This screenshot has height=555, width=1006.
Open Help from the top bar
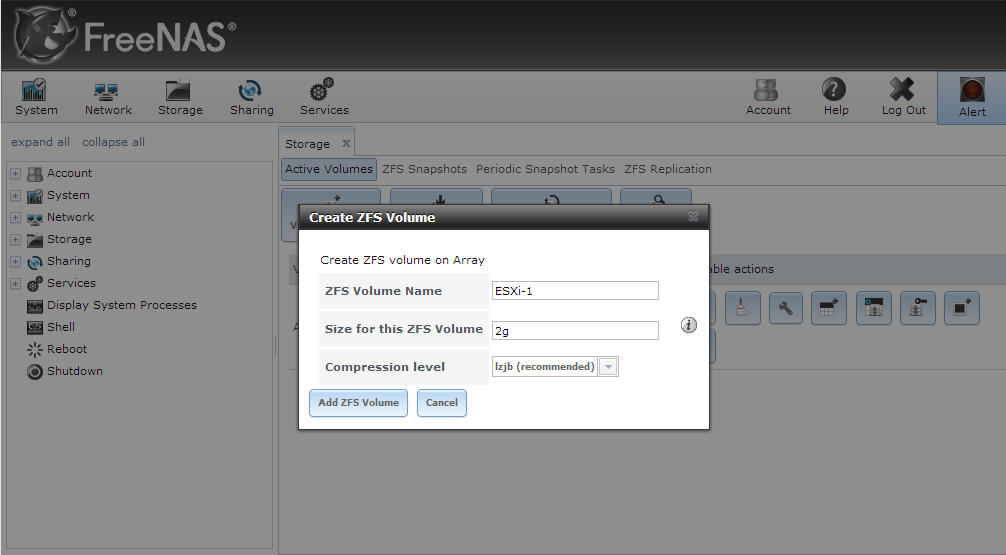coord(835,97)
